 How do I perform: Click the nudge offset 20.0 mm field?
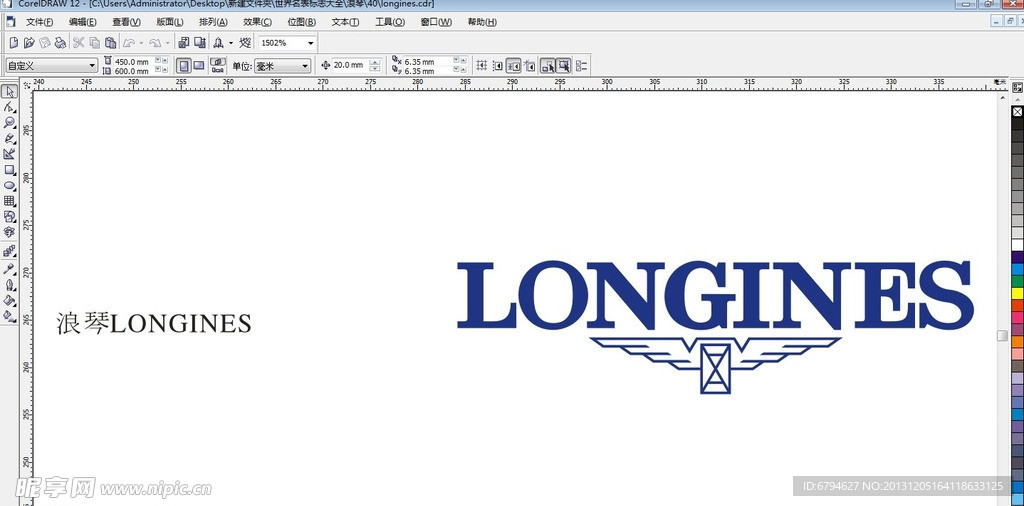(349, 66)
